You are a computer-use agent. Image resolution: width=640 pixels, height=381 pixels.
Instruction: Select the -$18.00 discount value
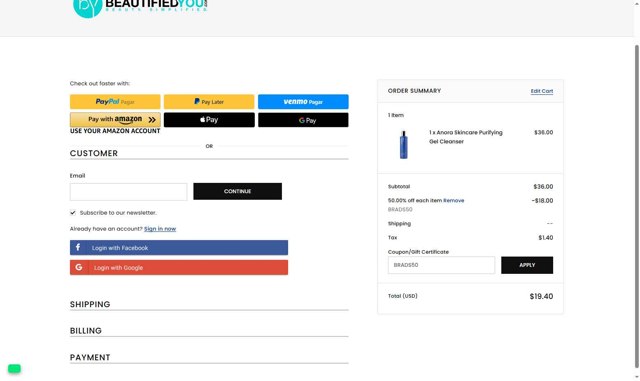(x=542, y=201)
